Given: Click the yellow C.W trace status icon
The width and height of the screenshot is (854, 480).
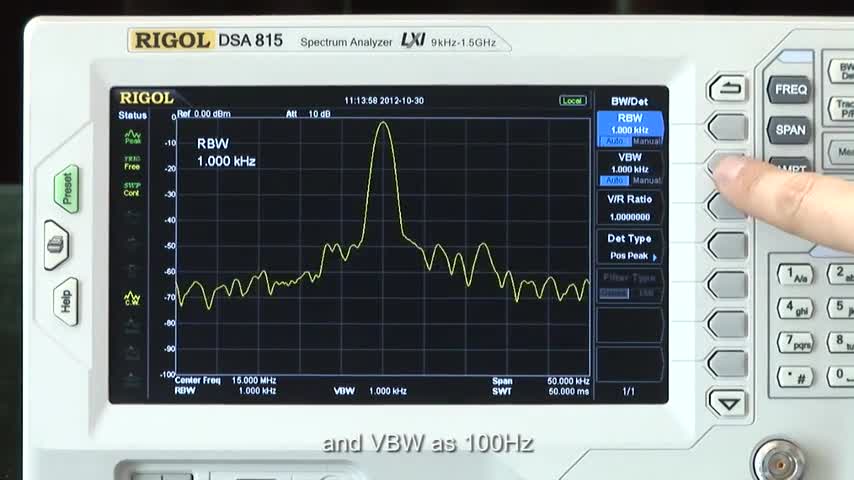Looking at the screenshot, I should pos(132,298).
